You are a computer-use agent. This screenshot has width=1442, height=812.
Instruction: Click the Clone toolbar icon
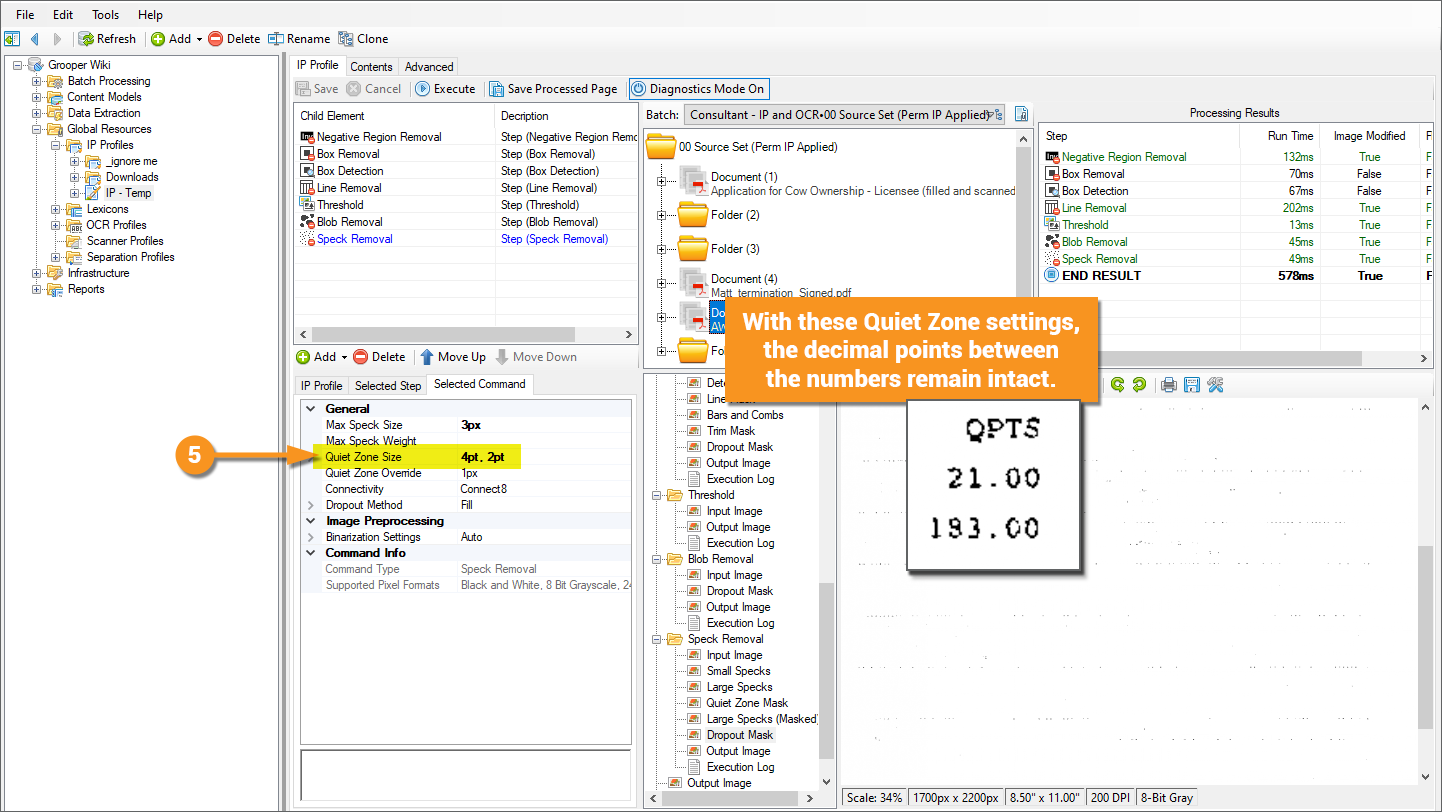(346, 39)
